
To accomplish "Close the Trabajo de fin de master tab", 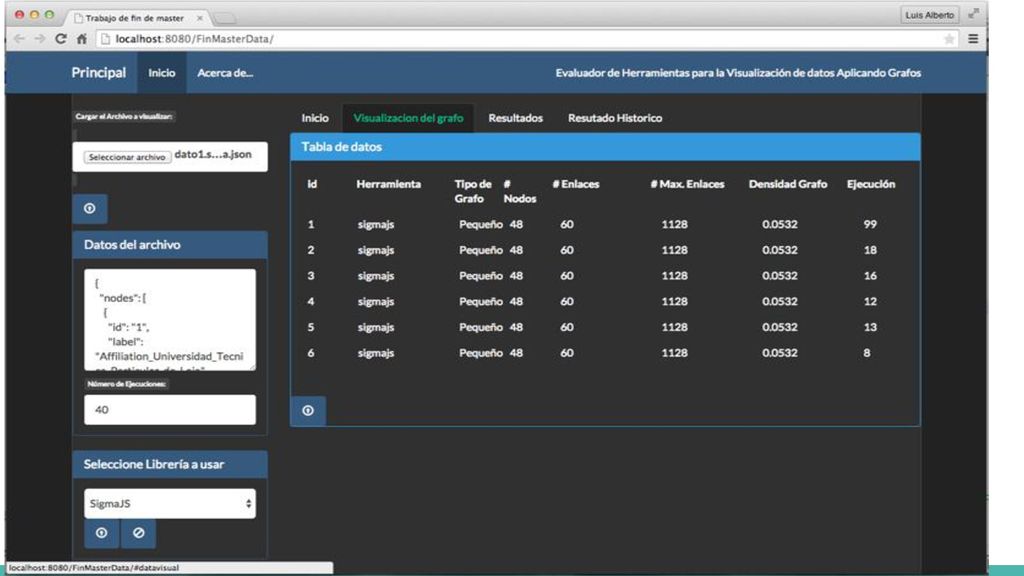I will click(200, 18).
